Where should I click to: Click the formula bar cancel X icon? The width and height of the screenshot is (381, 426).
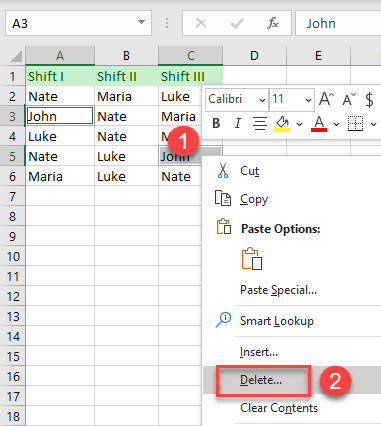click(201, 23)
